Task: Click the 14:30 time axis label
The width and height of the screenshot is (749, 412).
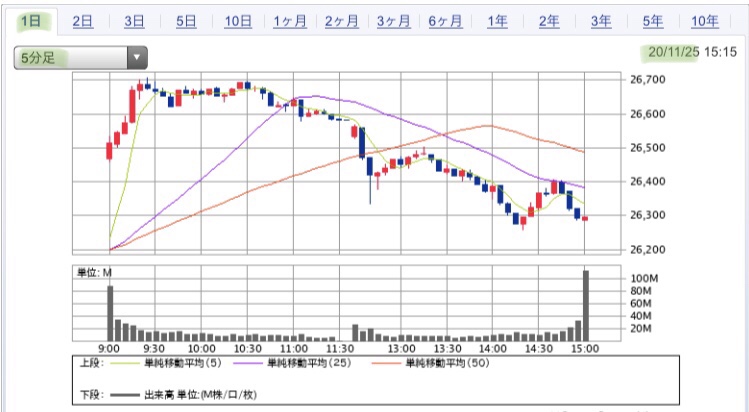Action: (539, 349)
